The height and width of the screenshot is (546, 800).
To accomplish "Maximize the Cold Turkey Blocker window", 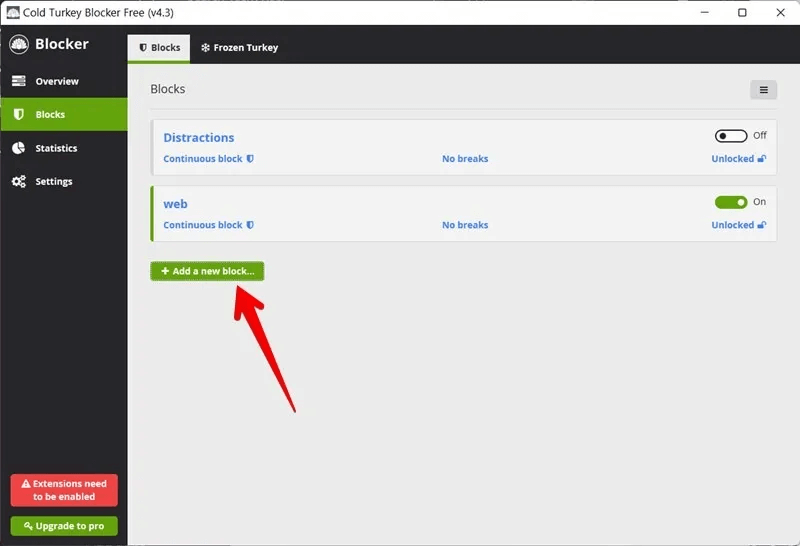I will click(x=742, y=12).
